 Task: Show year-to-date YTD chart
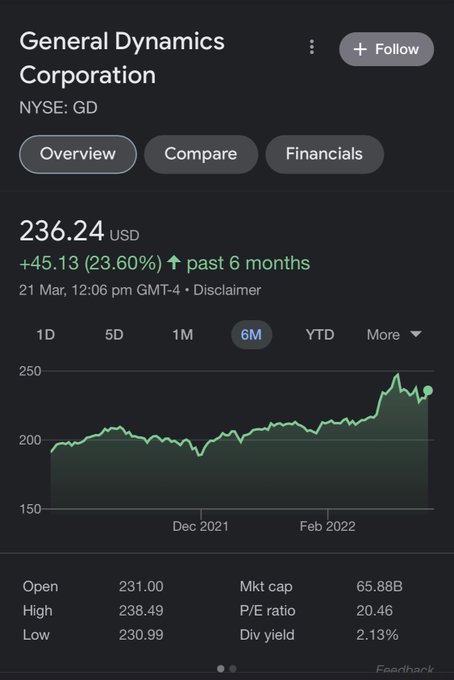point(320,335)
